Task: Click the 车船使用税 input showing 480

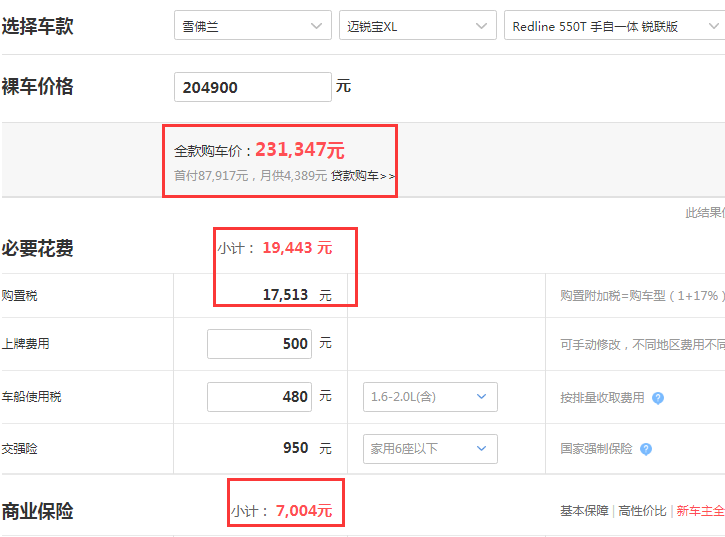Action: (x=259, y=396)
